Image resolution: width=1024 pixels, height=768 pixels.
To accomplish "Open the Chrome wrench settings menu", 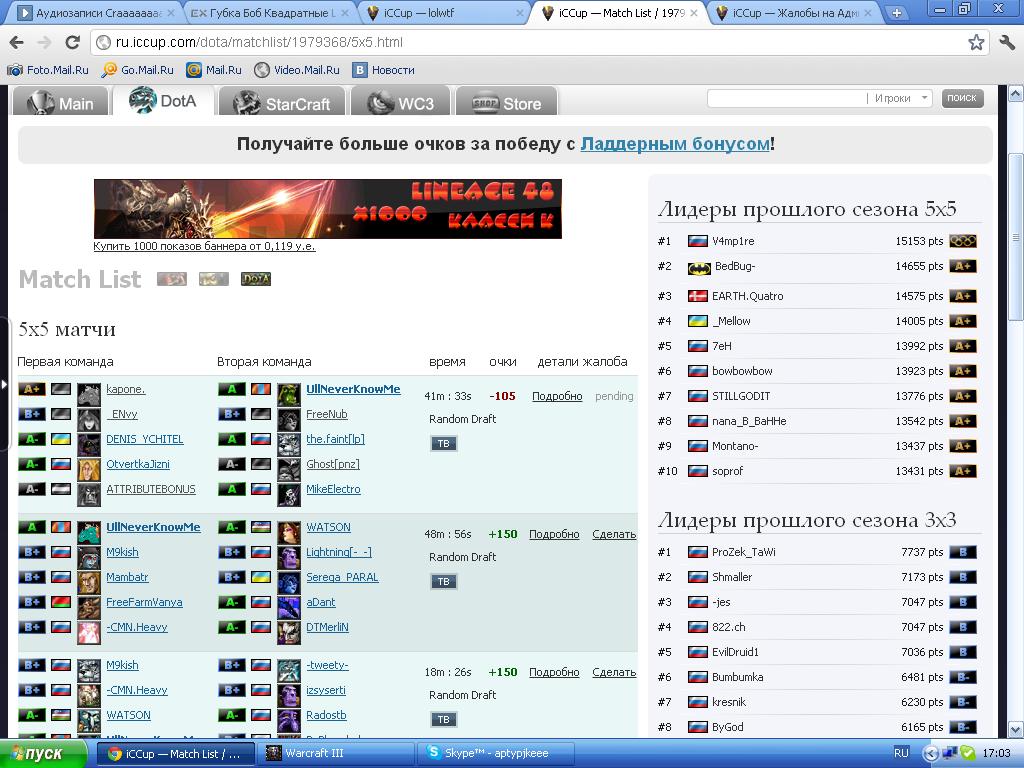I will 1007,42.
